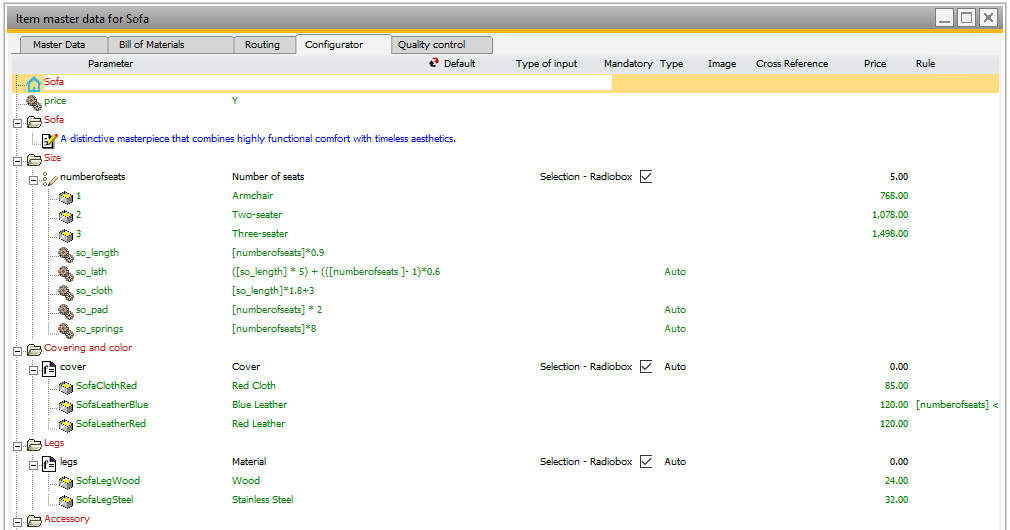Click the item icon for SofaClothRed
The width and height of the screenshot is (1010, 530).
point(66,386)
